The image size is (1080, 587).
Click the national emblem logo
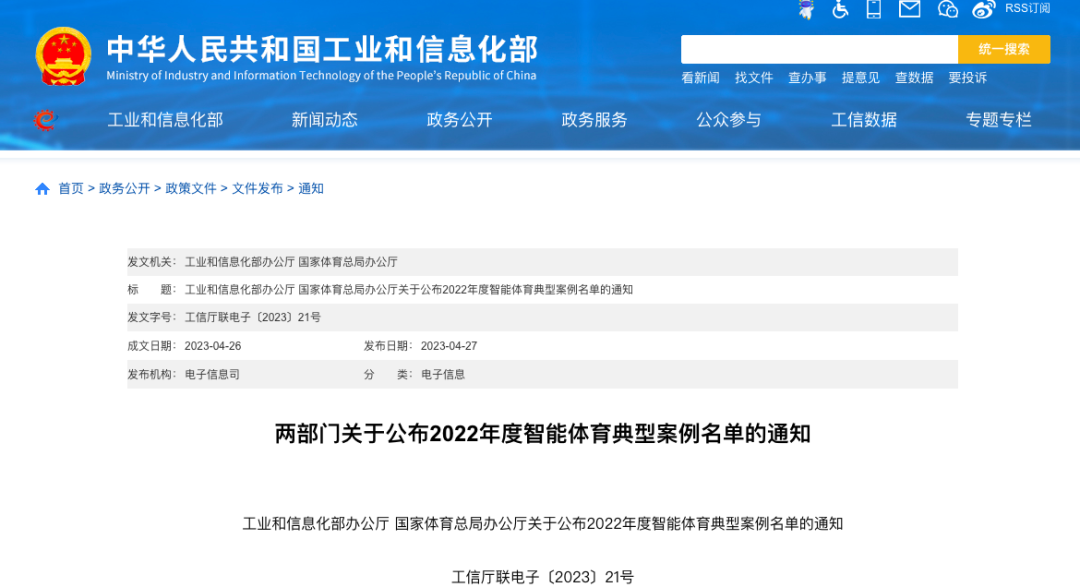tap(63, 56)
